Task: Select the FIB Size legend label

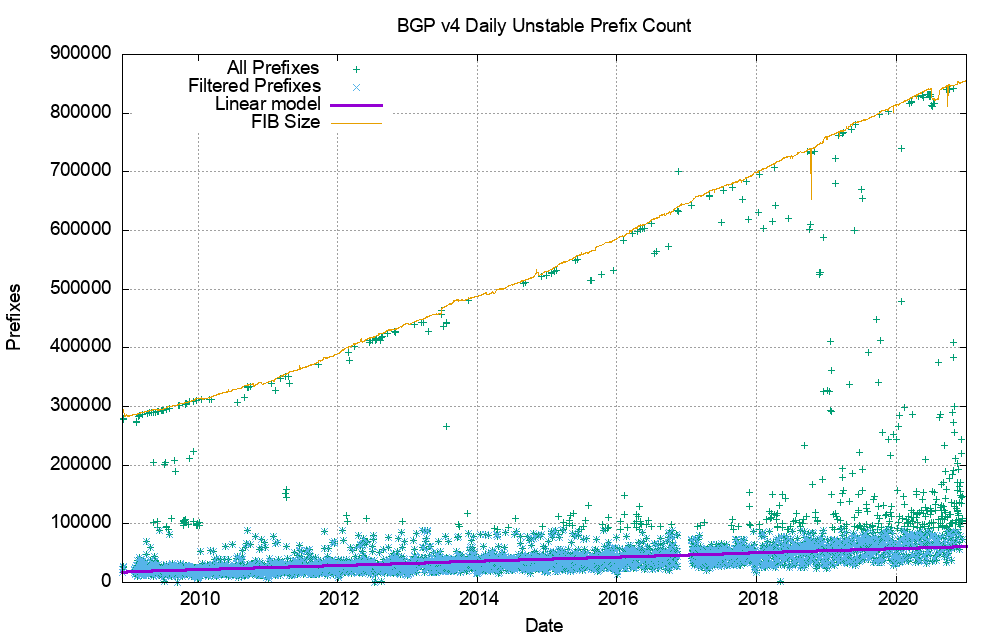Action: (287, 123)
